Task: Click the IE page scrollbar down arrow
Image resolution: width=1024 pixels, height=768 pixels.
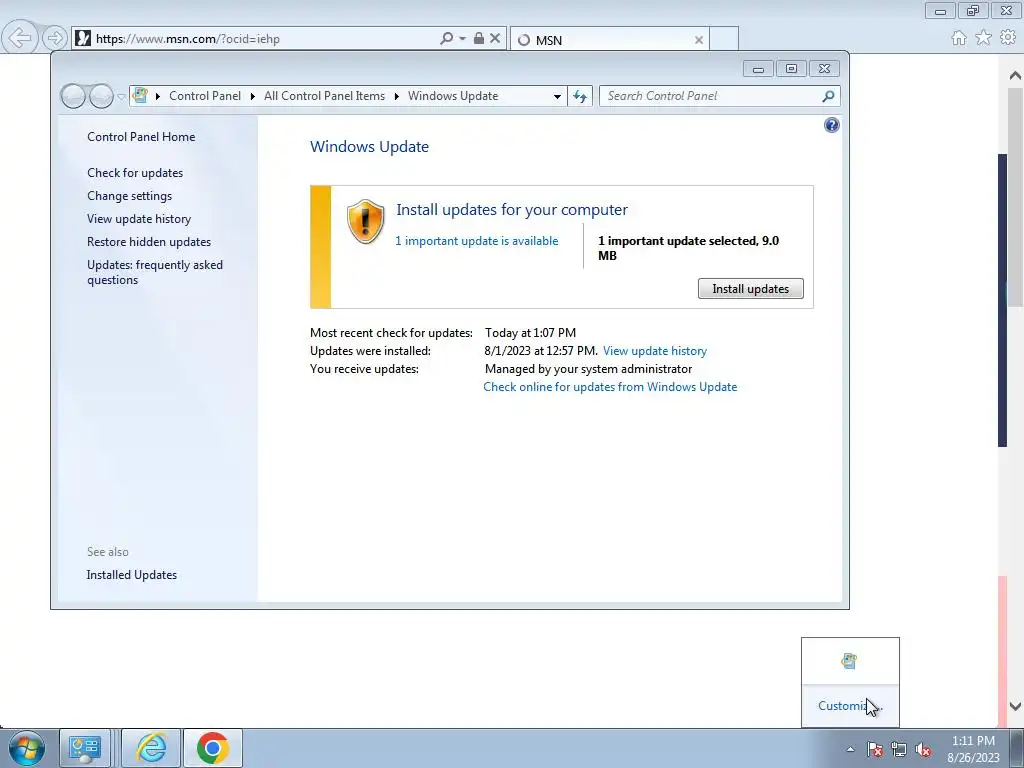Action: coord(1015,706)
